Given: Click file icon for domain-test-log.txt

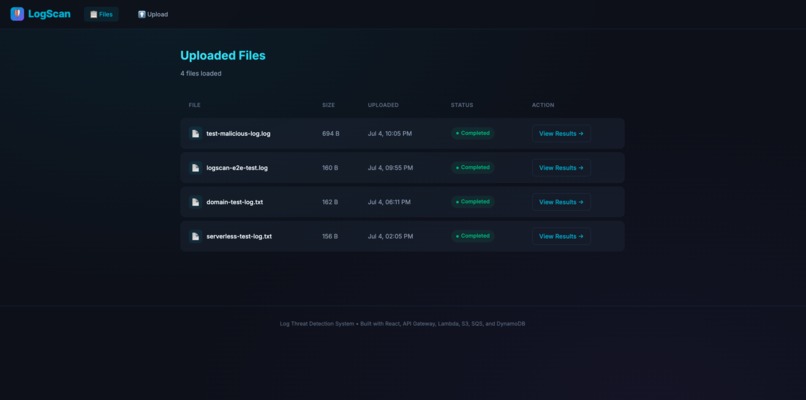Looking at the screenshot, I should pyautogui.click(x=195, y=202).
